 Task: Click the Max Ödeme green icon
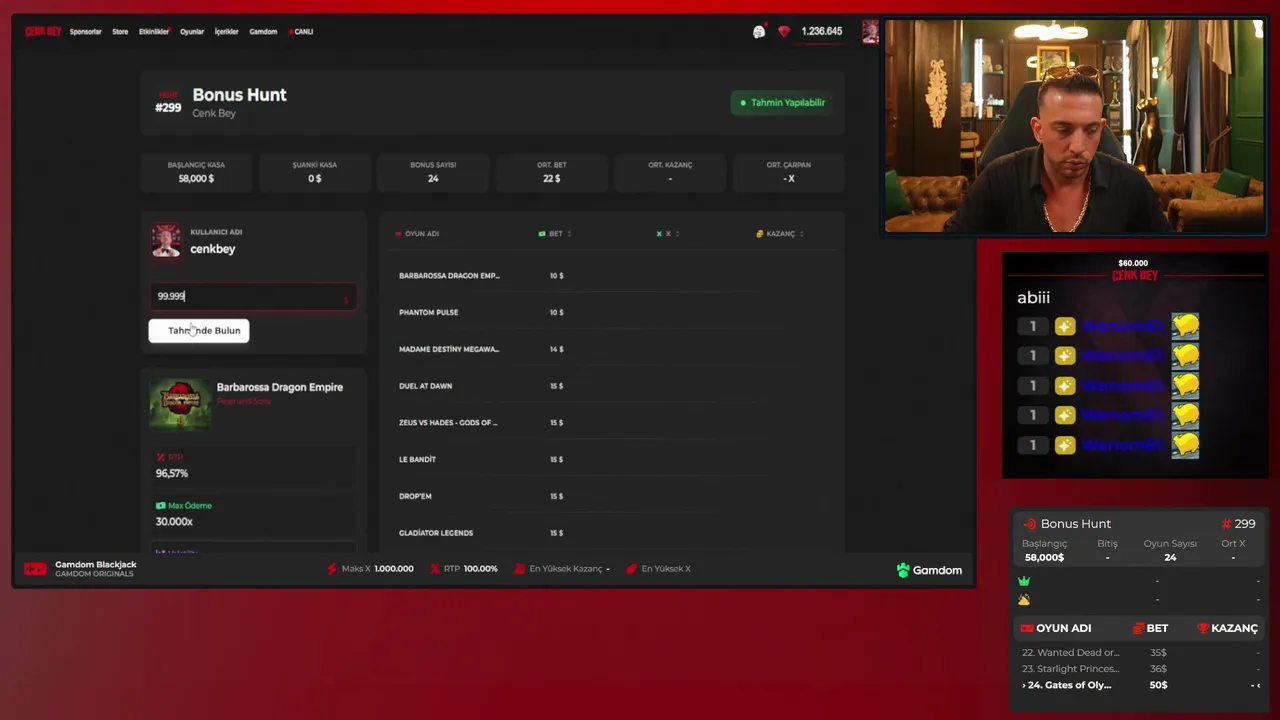tap(160, 506)
